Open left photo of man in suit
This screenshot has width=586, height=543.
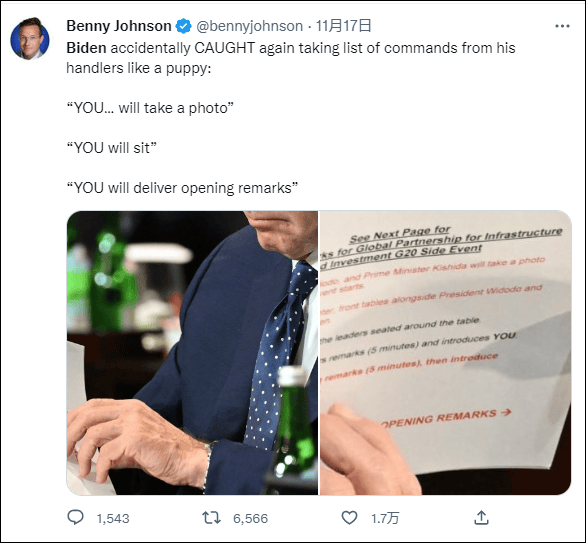192,353
